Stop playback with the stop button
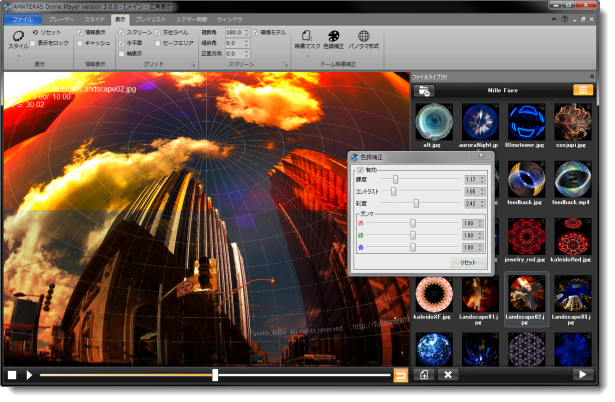This screenshot has height=402, width=615. [x=12, y=375]
